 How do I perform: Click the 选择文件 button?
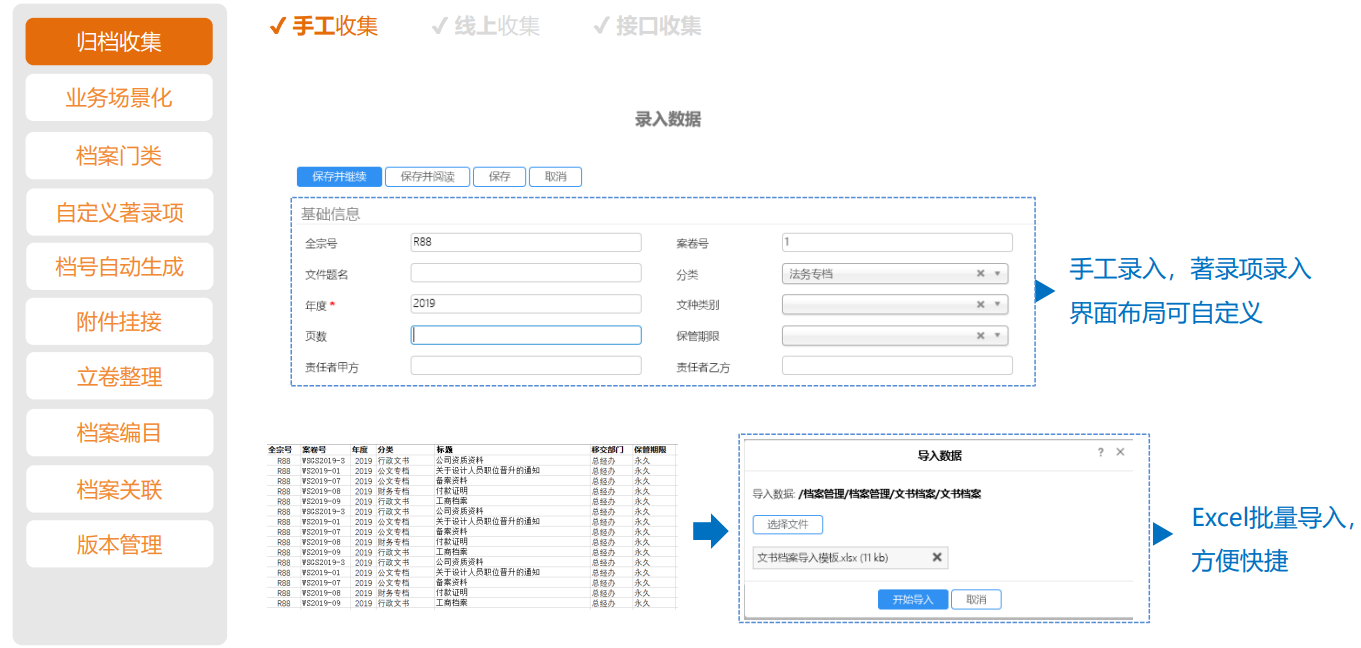click(x=787, y=525)
